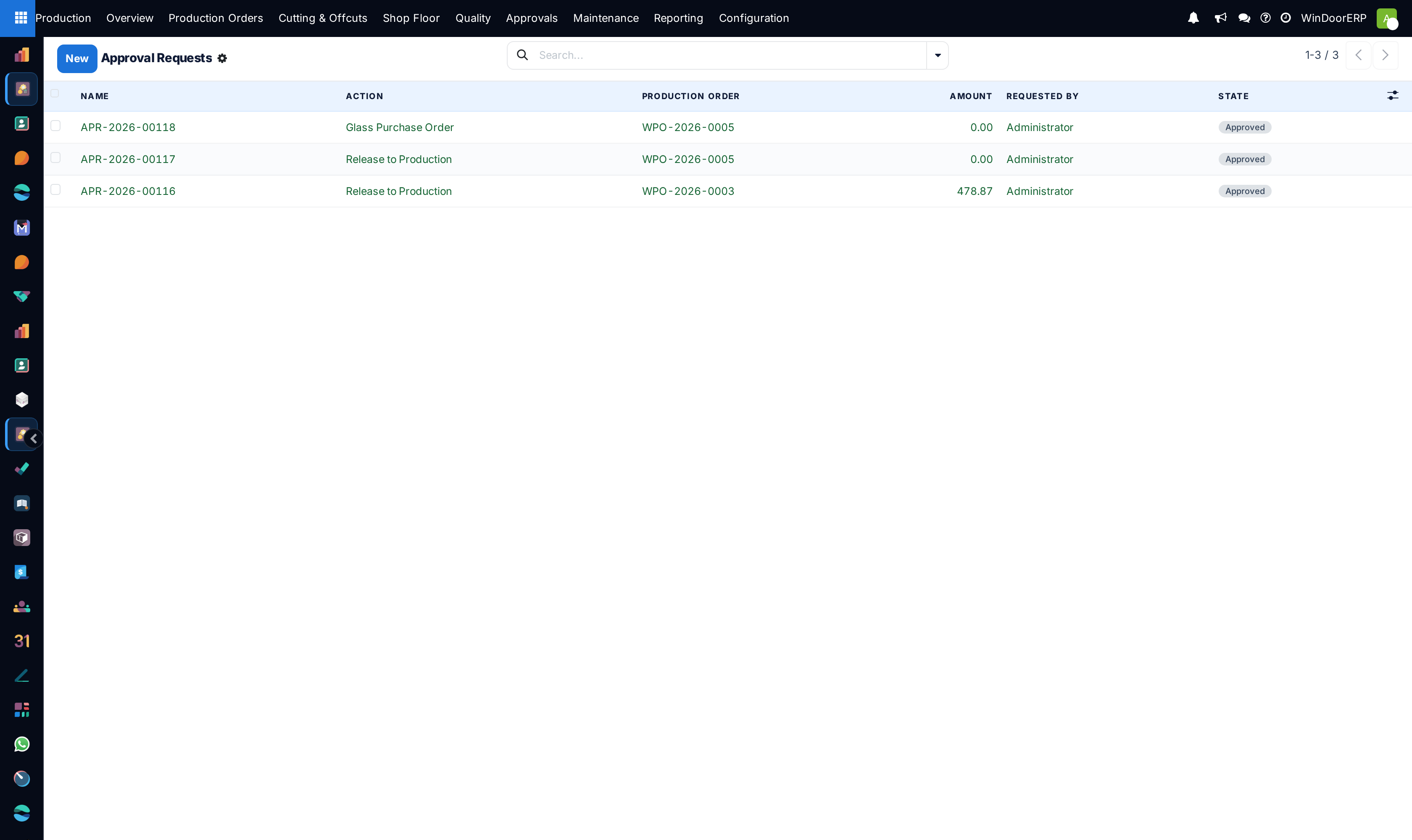Click WPO-2026-0003 production order cell

pyautogui.click(x=688, y=192)
